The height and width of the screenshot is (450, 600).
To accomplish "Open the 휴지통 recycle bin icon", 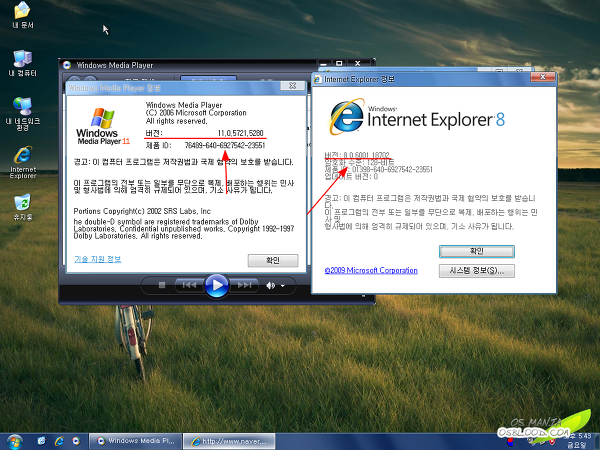I will 23,207.
